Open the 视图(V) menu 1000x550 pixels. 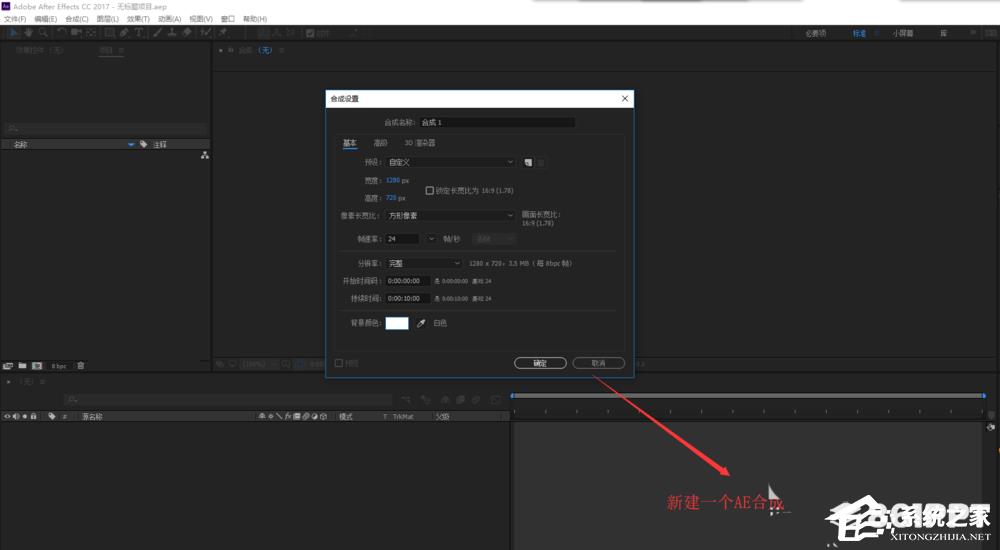(200, 19)
